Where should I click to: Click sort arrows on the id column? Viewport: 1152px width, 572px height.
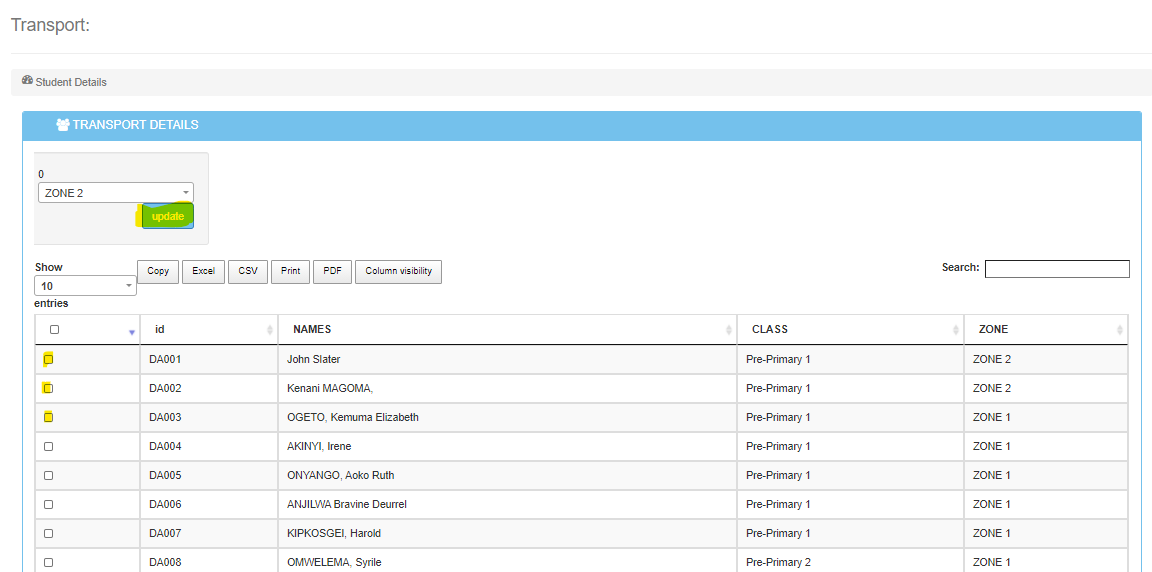(x=270, y=330)
